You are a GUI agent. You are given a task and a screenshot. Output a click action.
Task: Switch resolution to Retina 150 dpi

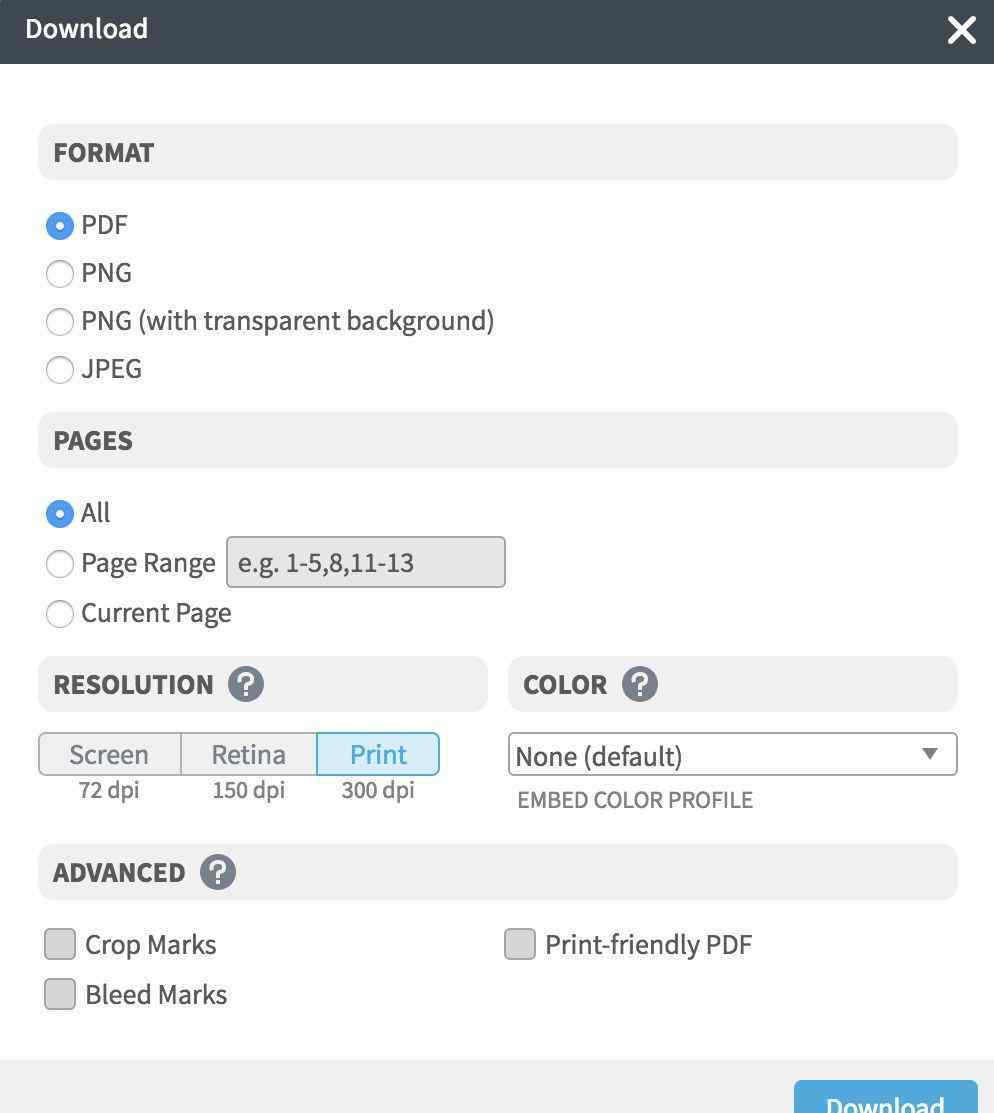pos(248,754)
